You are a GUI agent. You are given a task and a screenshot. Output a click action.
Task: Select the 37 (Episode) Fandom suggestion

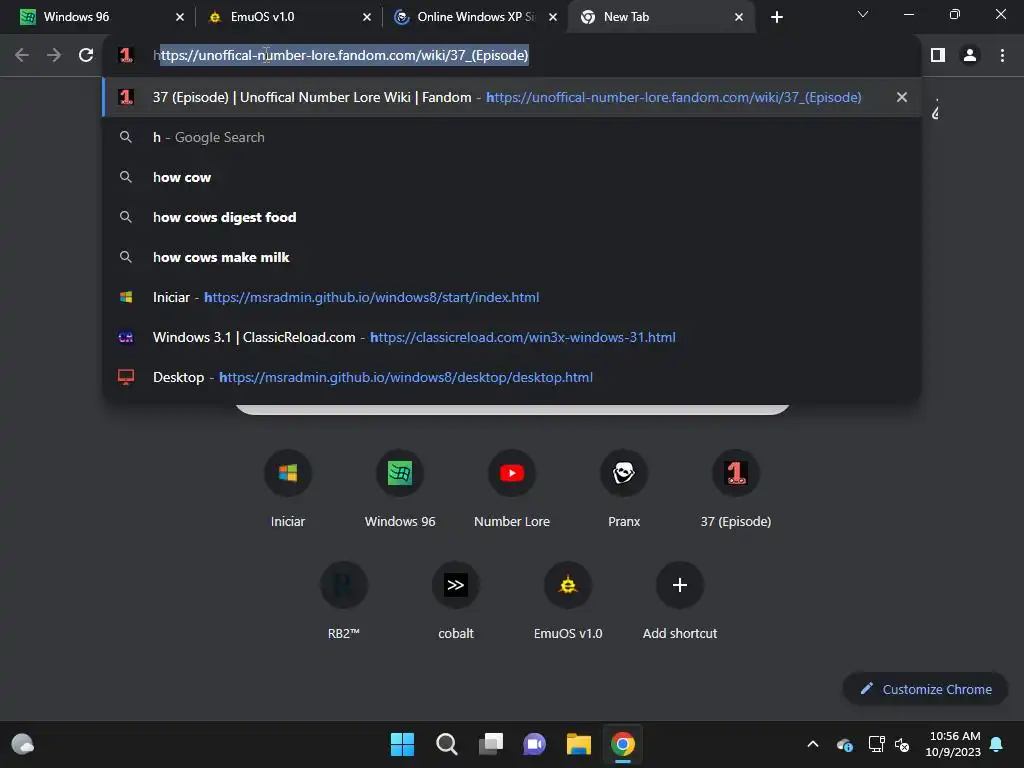click(x=512, y=97)
